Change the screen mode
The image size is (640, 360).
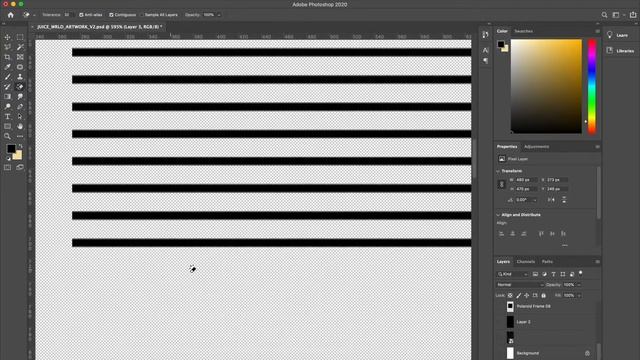click(20, 167)
